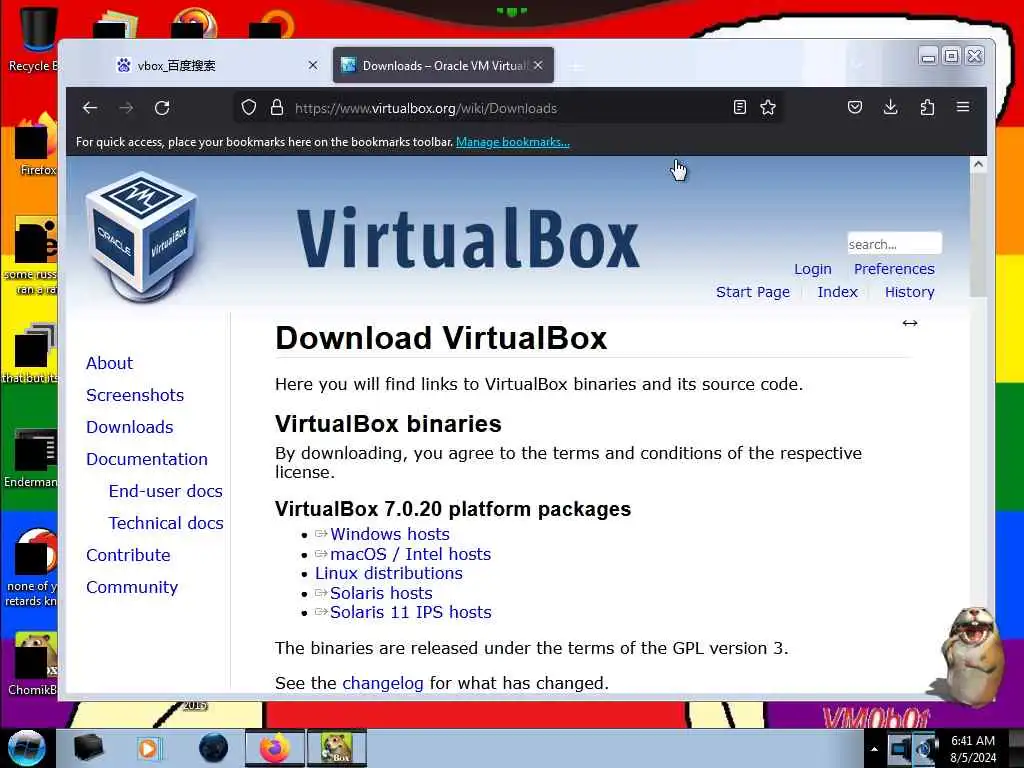Download the Solaris 11 IPS hosts package
The image size is (1024, 768).
coord(410,613)
